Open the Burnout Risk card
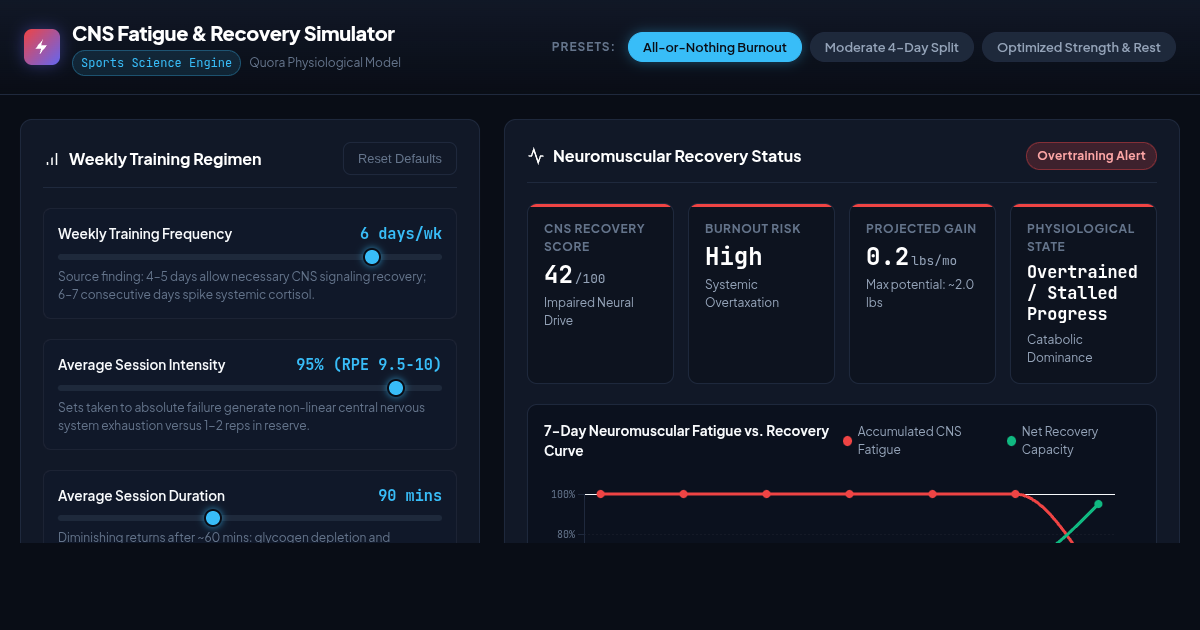This screenshot has height=630, width=1200. [761, 293]
